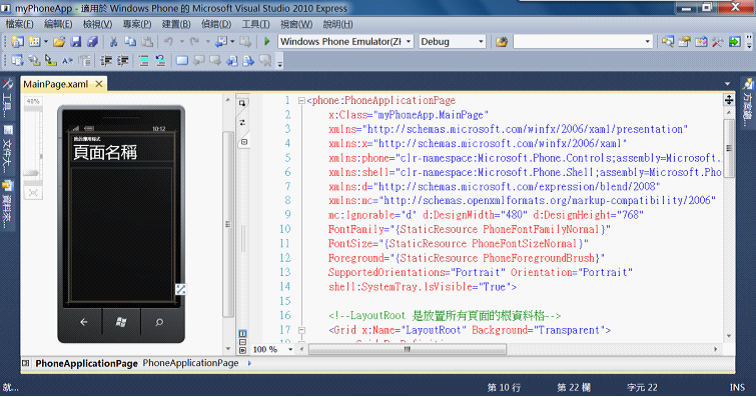Open the dropdown arrow beside Add New Item
Viewport: 756px width, 397px height.
click(46, 42)
